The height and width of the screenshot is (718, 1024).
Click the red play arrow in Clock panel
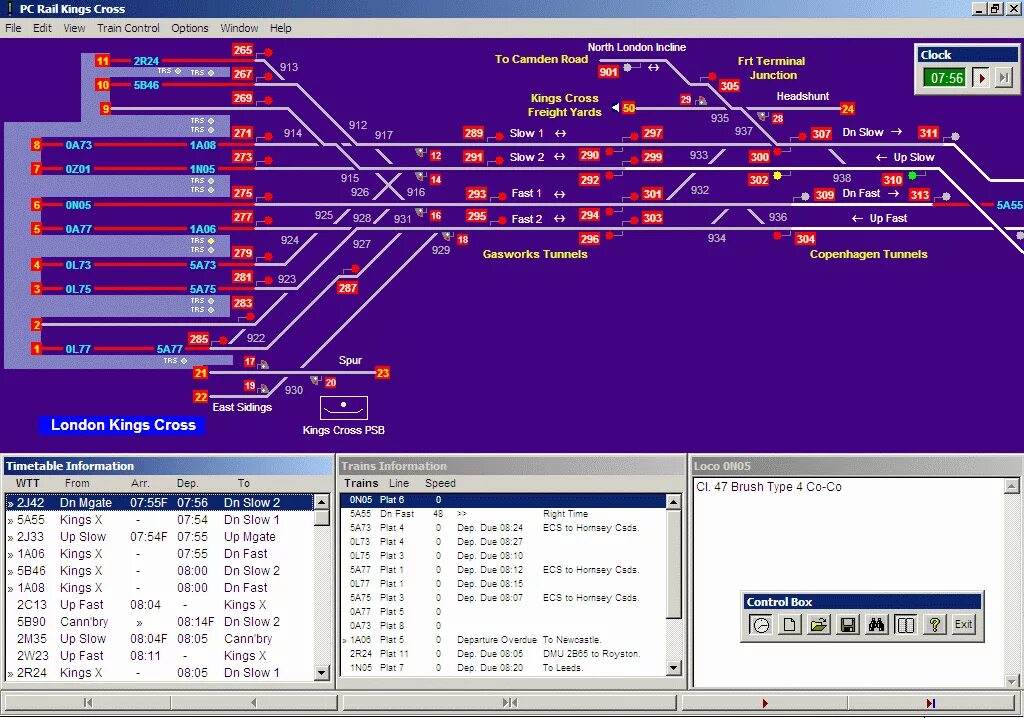981,78
